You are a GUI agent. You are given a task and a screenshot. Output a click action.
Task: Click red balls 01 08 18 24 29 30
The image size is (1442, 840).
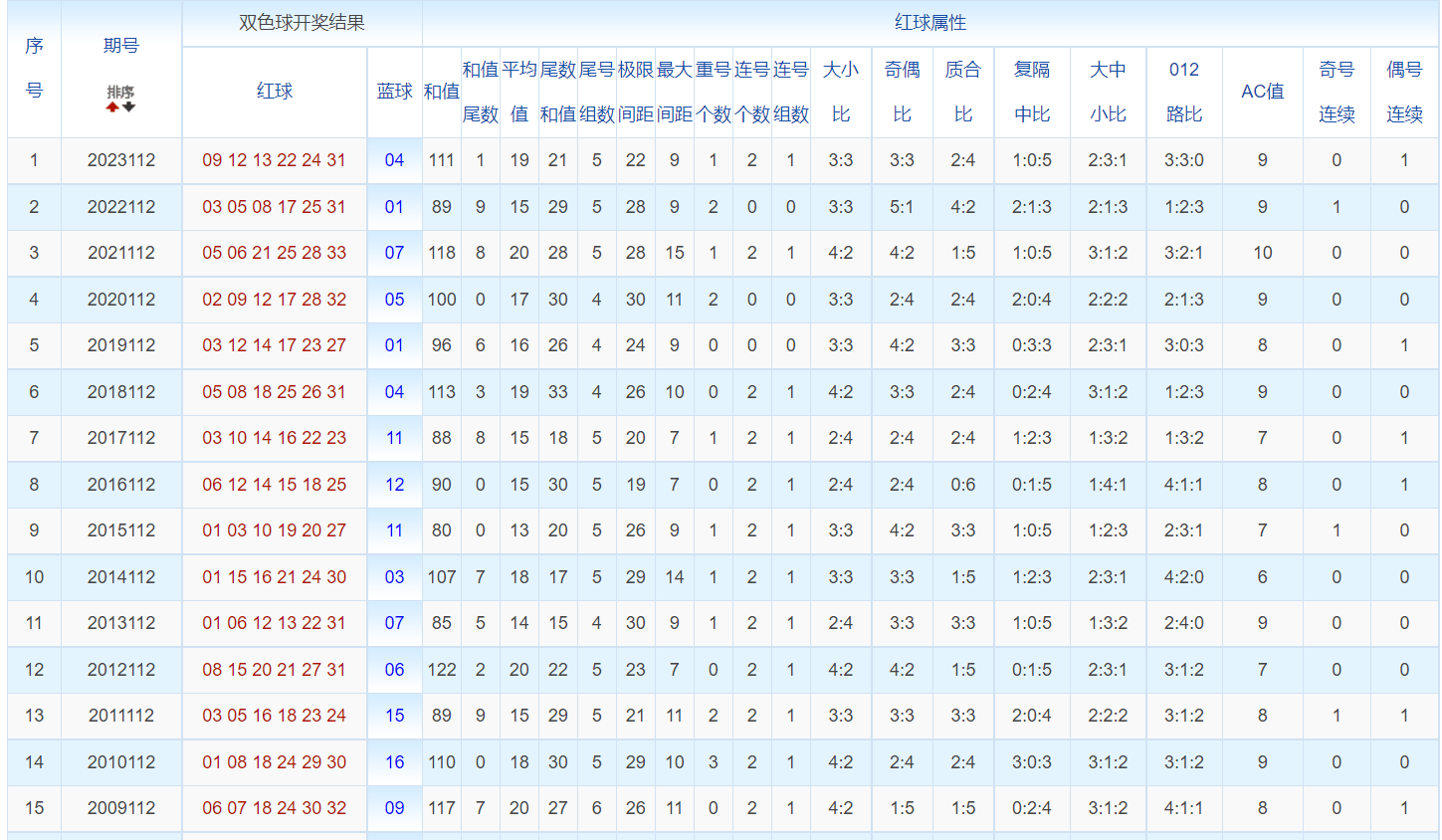(275, 762)
